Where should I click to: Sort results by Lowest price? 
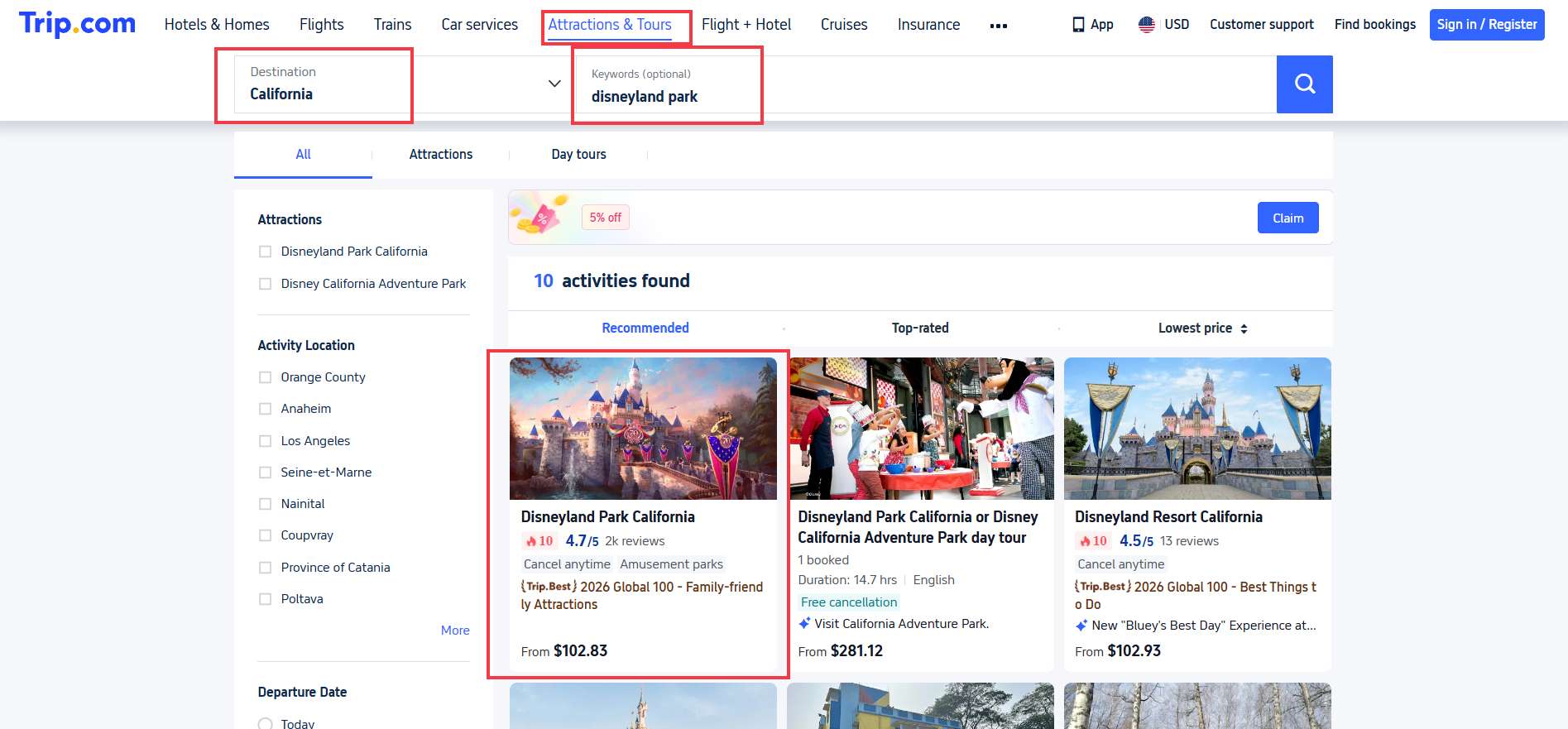tap(1195, 329)
